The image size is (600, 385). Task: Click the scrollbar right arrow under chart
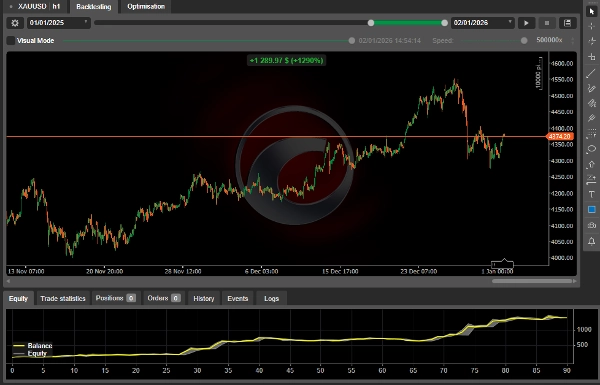click(x=575, y=281)
